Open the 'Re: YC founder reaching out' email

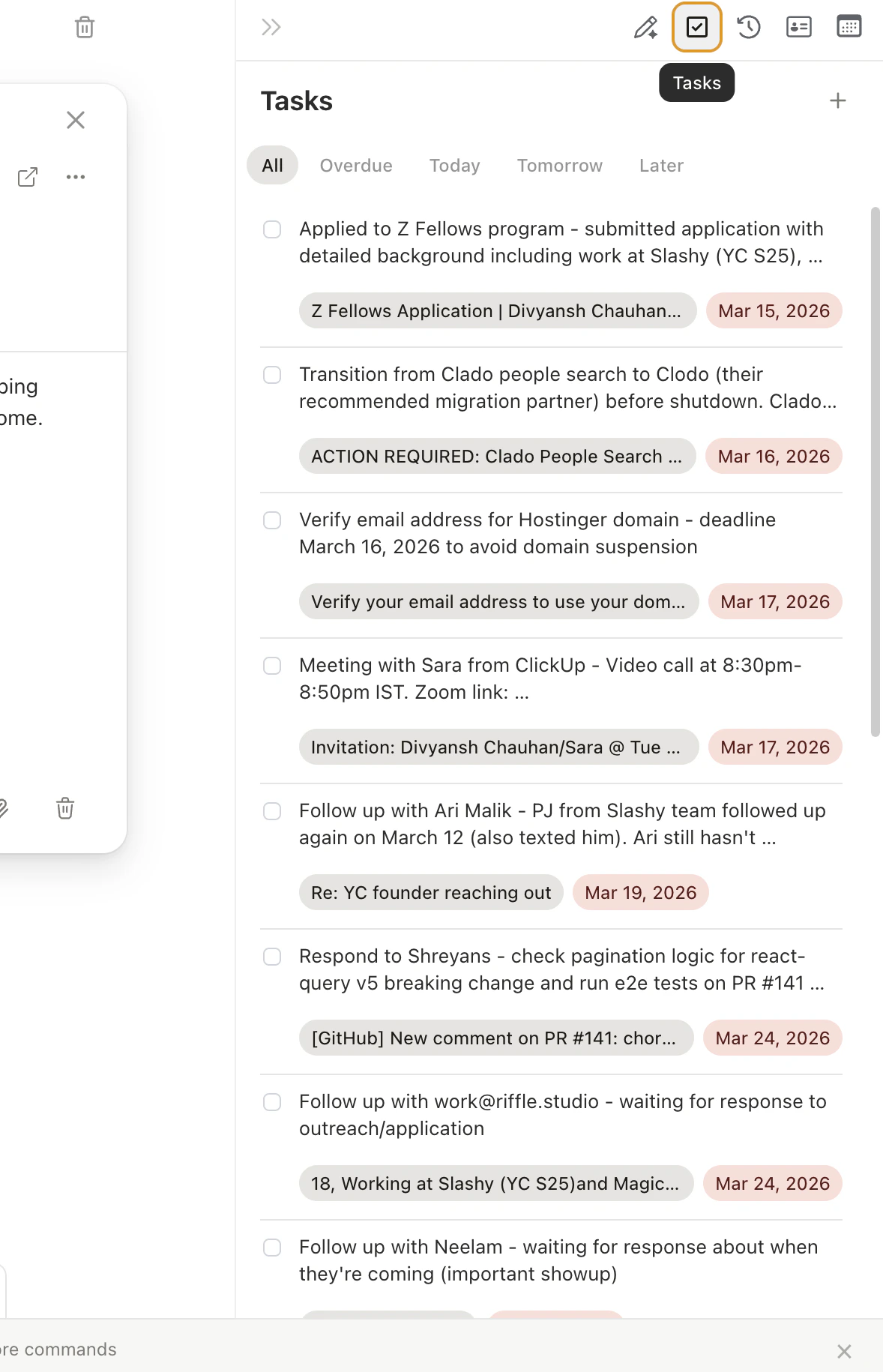(x=430, y=892)
